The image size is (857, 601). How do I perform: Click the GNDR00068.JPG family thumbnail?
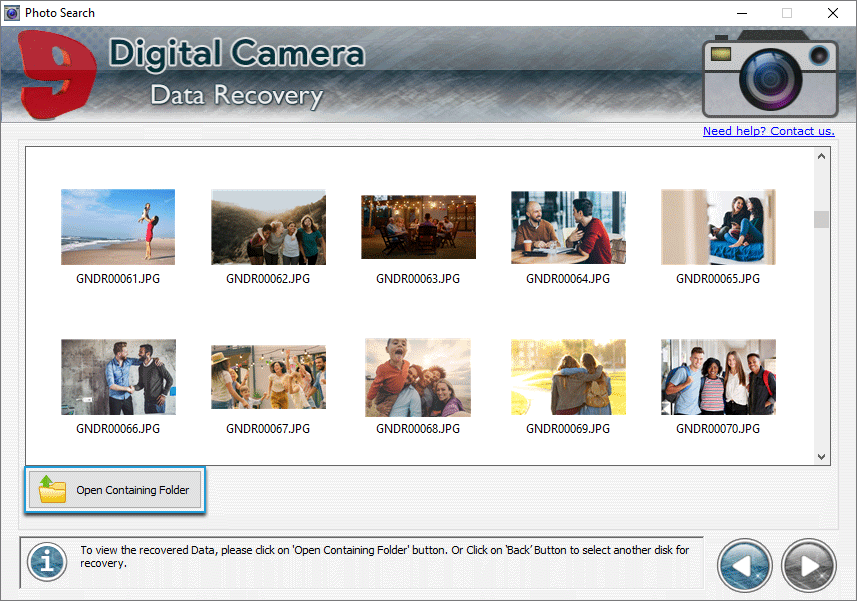pyautogui.click(x=418, y=377)
